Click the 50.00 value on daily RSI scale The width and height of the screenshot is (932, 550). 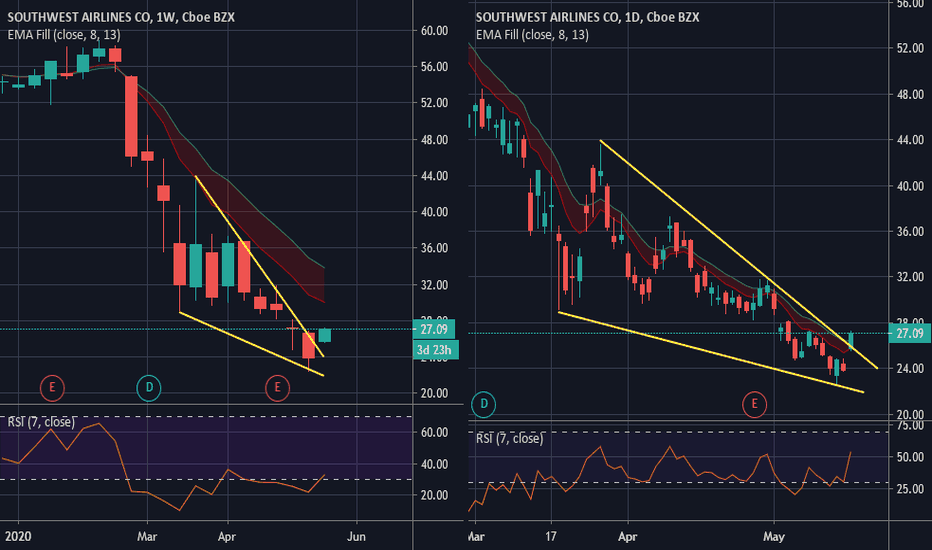pos(910,457)
